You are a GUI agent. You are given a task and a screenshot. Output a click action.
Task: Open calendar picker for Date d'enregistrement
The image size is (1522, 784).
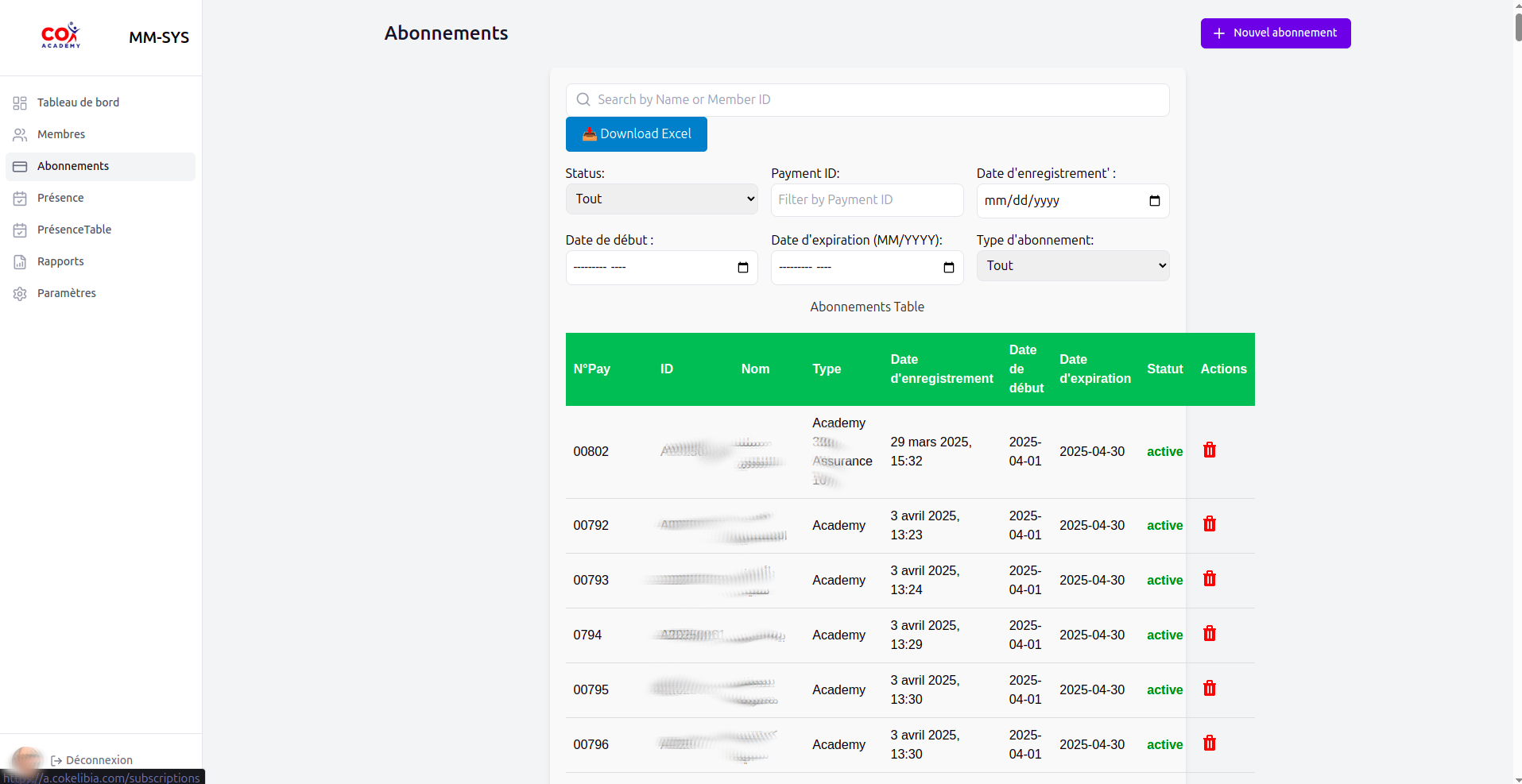tap(1154, 201)
